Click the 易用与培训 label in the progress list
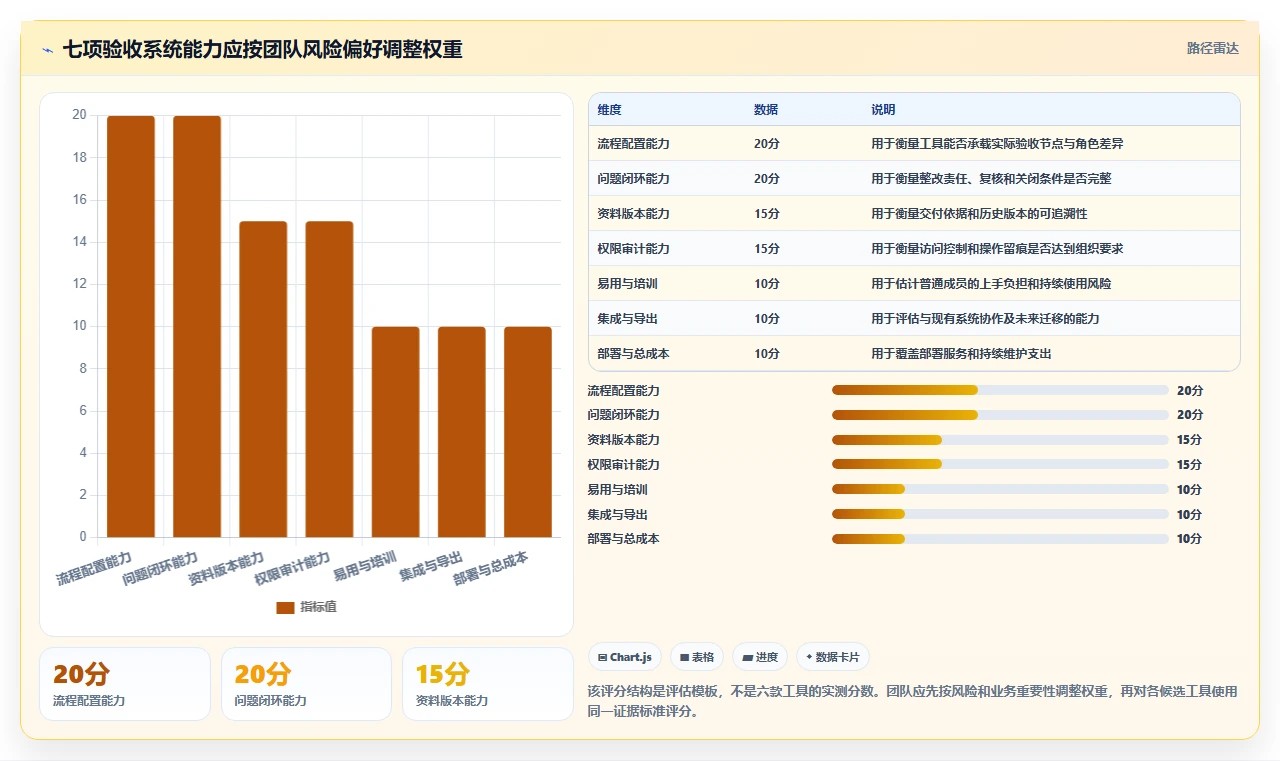The width and height of the screenshot is (1280, 761). click(618, 490)
